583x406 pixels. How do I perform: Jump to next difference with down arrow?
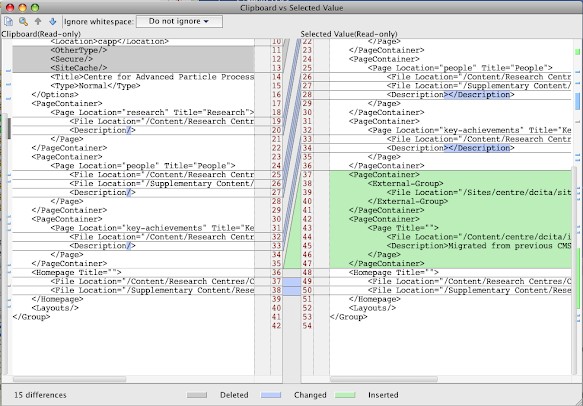pyautogui.click(x=52, y=22)
